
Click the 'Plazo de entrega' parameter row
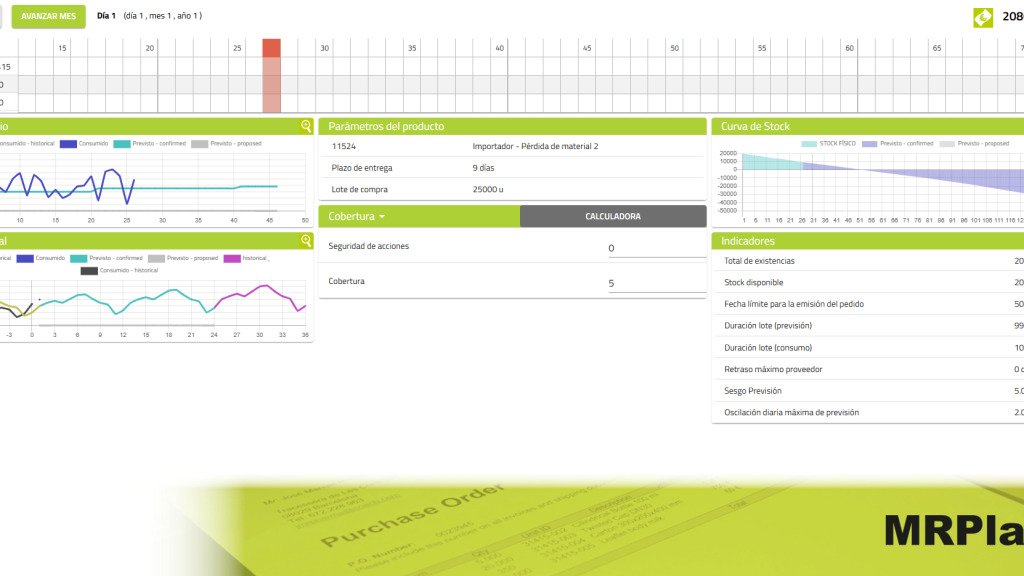pos(512,168)
